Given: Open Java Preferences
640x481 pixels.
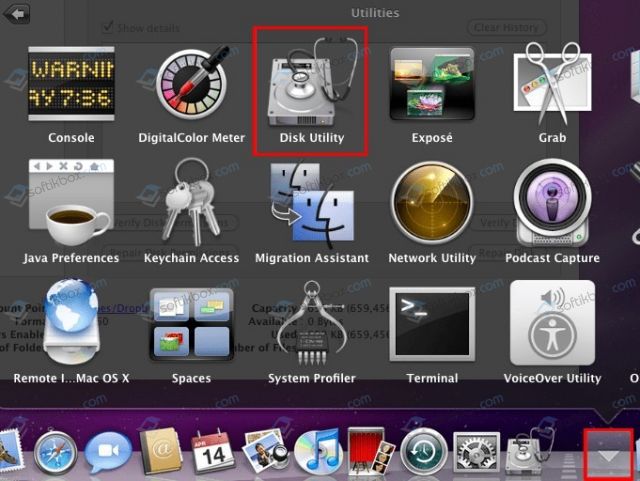Looking at the screenshot, I should (x=71, y=203).
